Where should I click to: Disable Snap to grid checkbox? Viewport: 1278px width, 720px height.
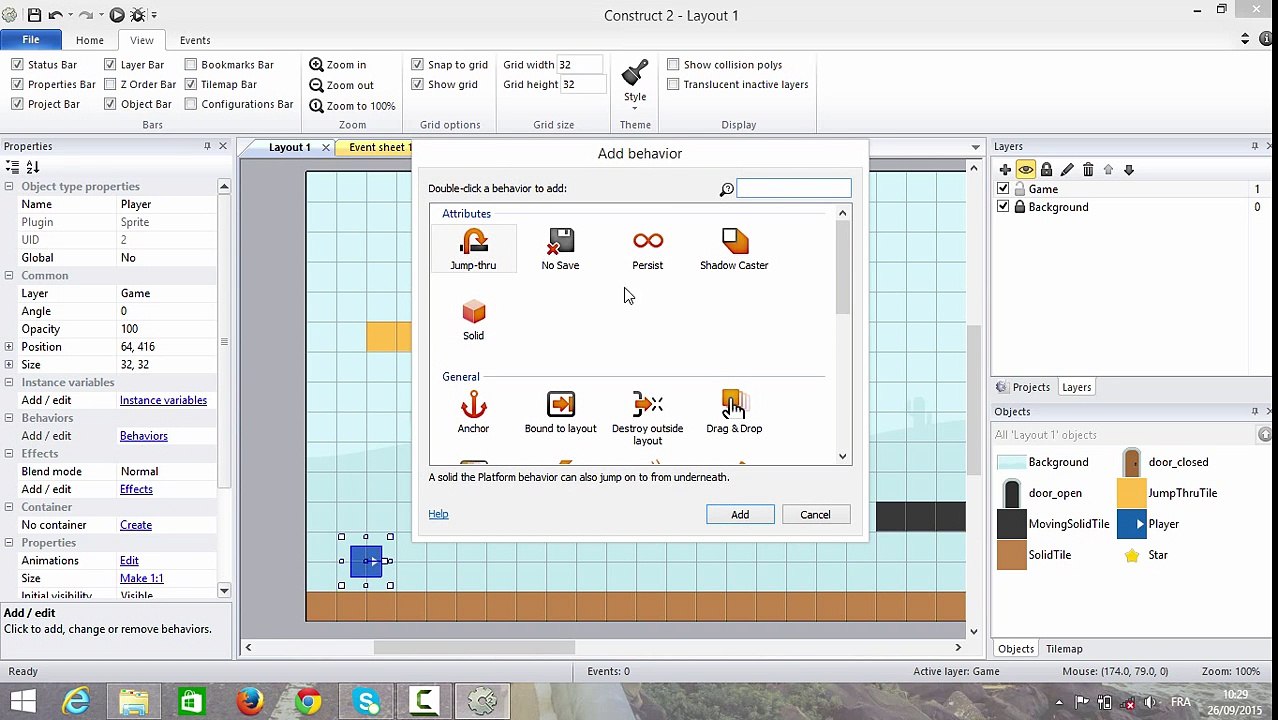coord(418,65)
